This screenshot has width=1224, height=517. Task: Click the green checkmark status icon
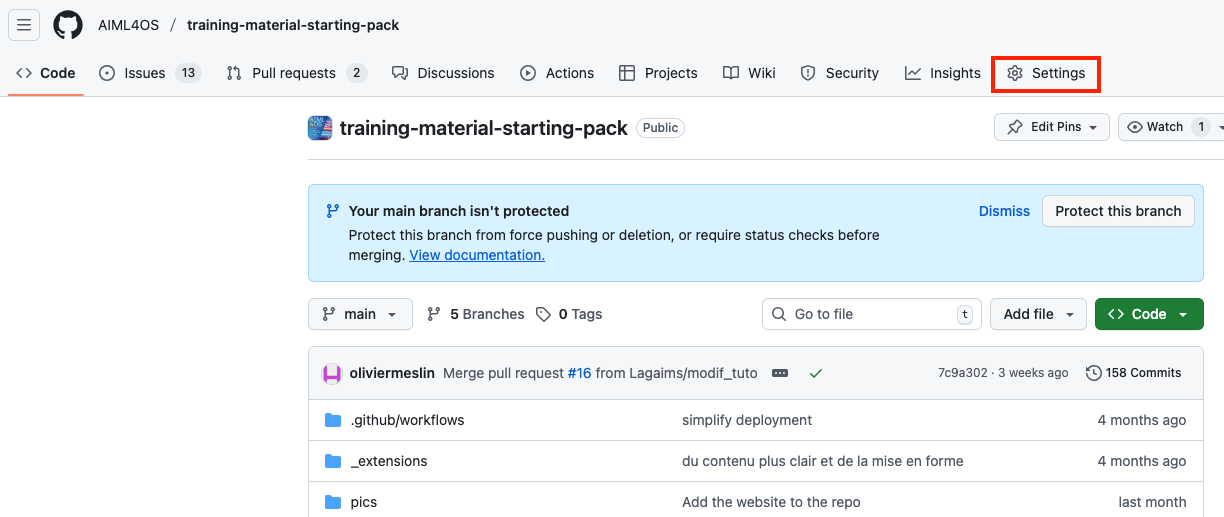click(816, 373)
